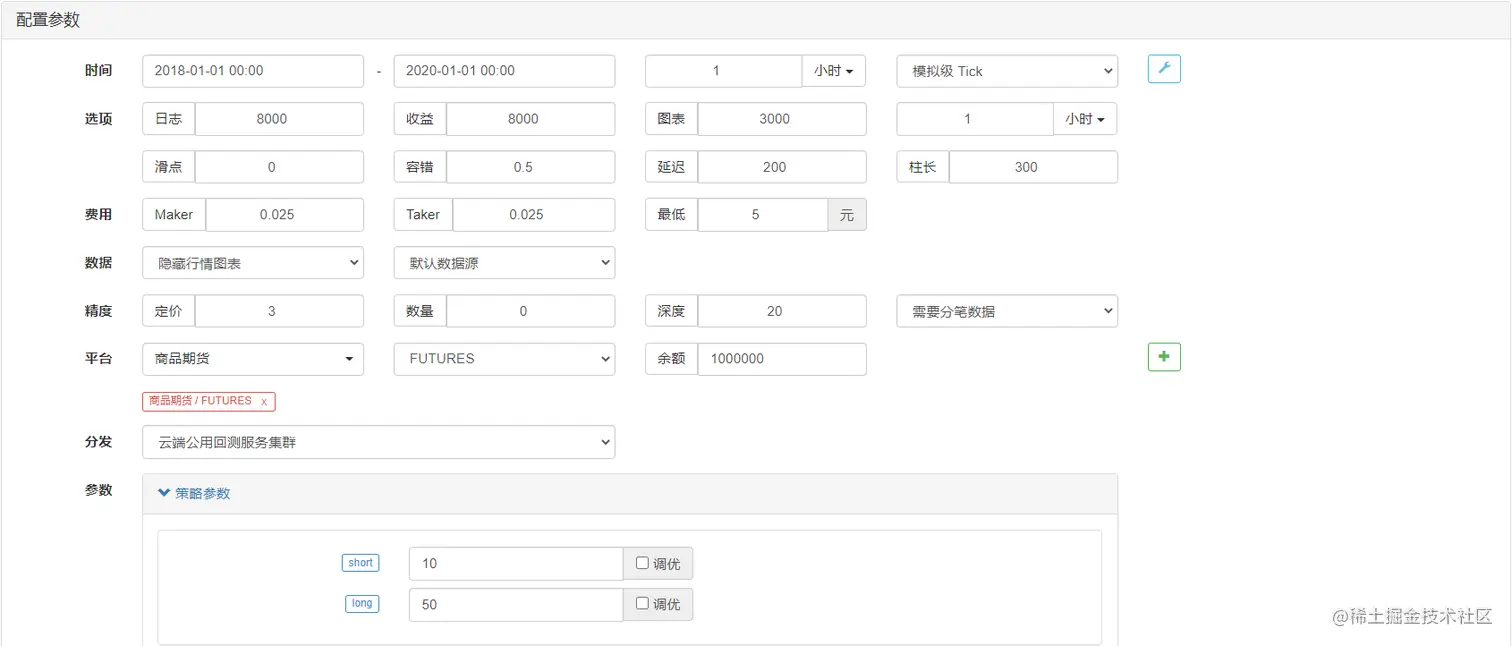Click the start time field 2018-01-01 00:00
Viewport: 1512px width, 646px height.
[x=253, y=71]
